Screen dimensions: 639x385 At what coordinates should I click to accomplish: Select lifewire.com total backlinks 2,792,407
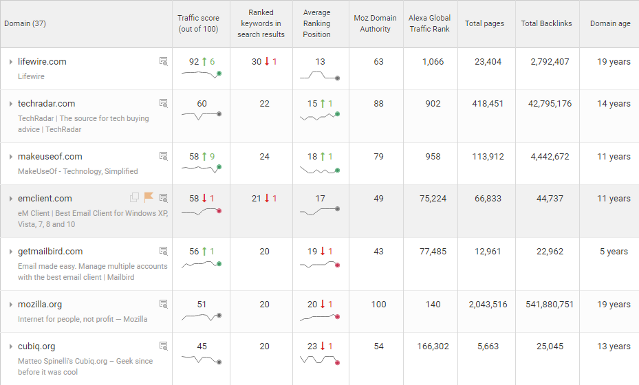(550, 62)
